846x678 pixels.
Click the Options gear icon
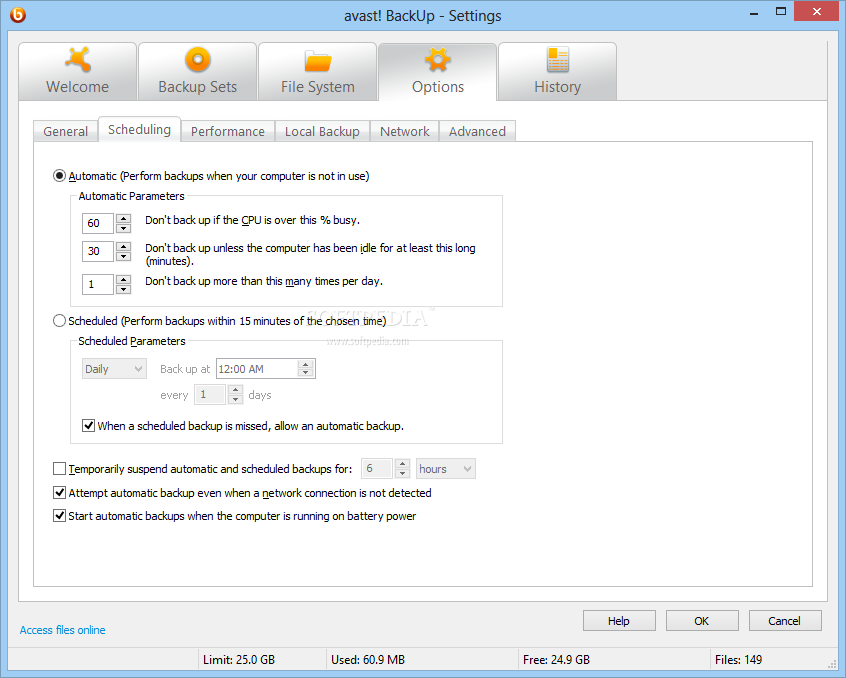(438, 59)
